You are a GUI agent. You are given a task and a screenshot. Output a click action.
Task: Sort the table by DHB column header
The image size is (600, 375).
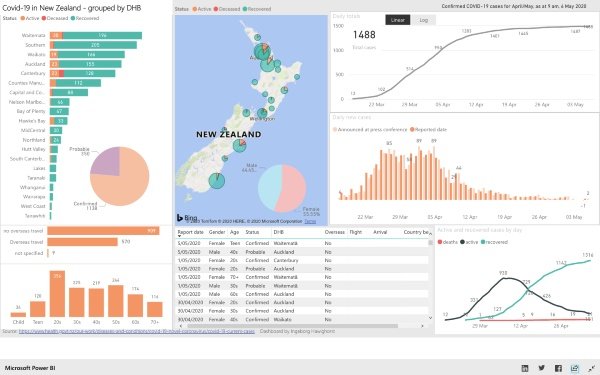pyautogui.click(x=278, y=232)
